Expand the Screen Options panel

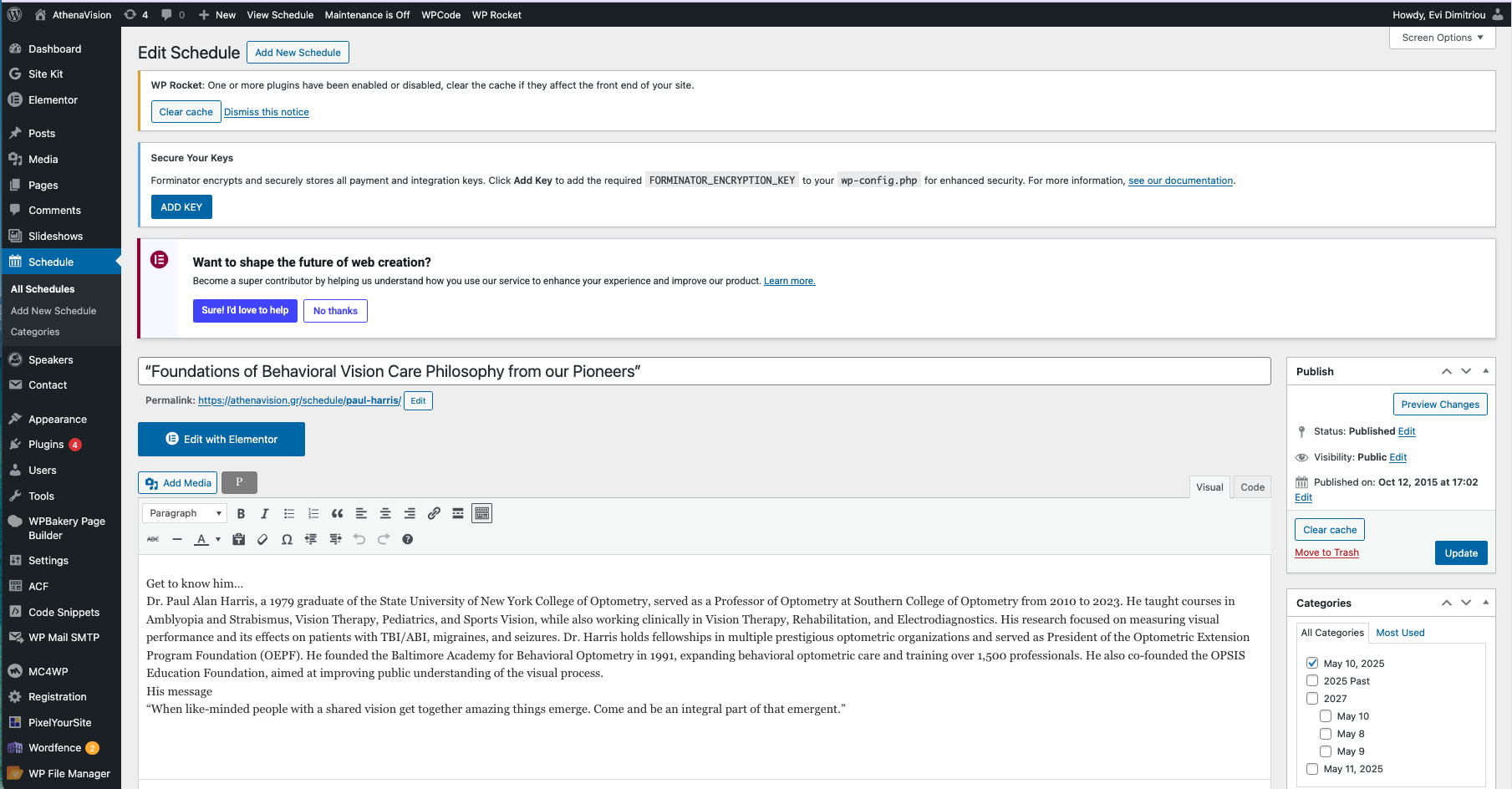point(1442,38)
